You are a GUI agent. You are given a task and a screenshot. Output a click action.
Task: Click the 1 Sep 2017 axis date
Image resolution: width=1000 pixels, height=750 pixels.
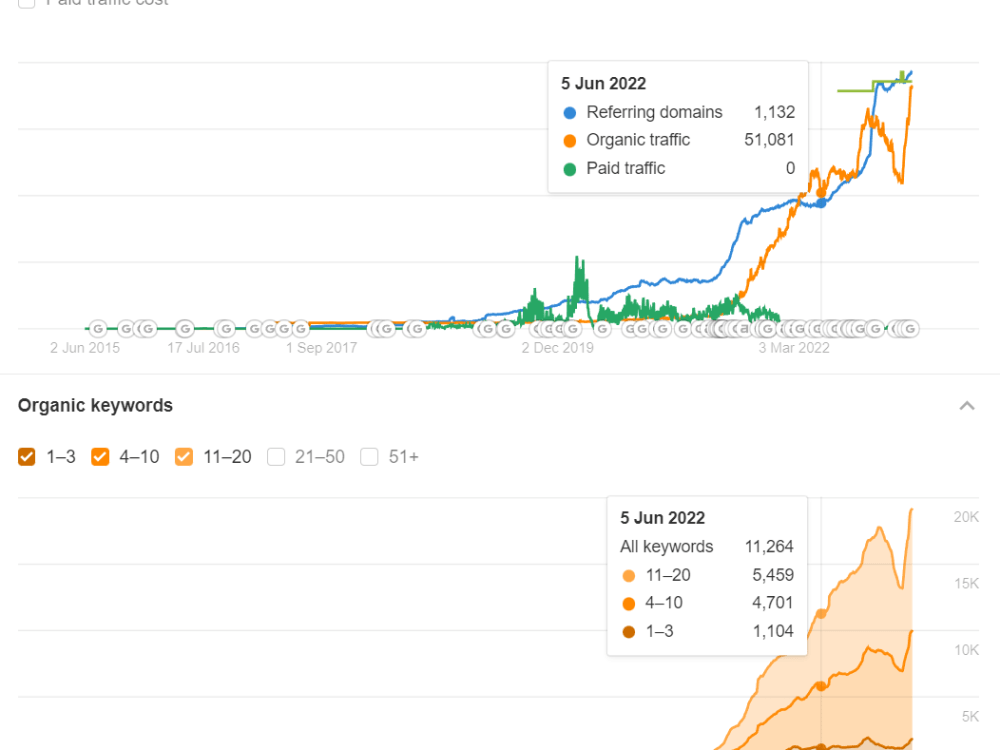(321, 348)
